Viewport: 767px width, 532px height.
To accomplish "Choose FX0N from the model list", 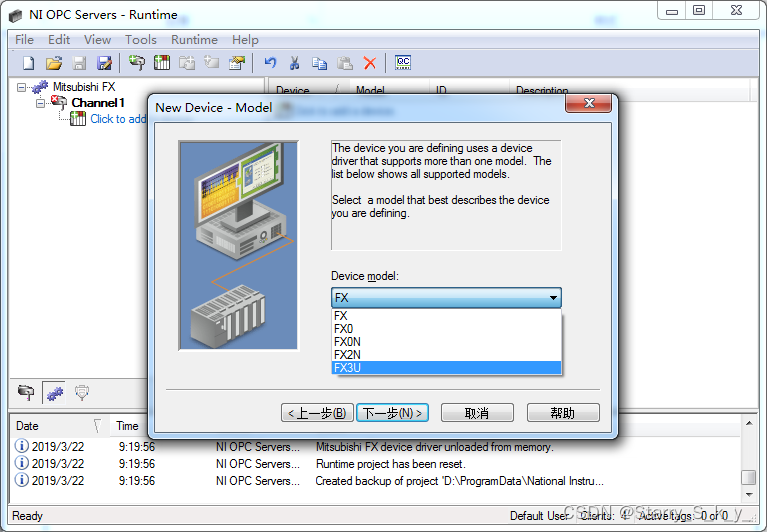I will [446, 342].
